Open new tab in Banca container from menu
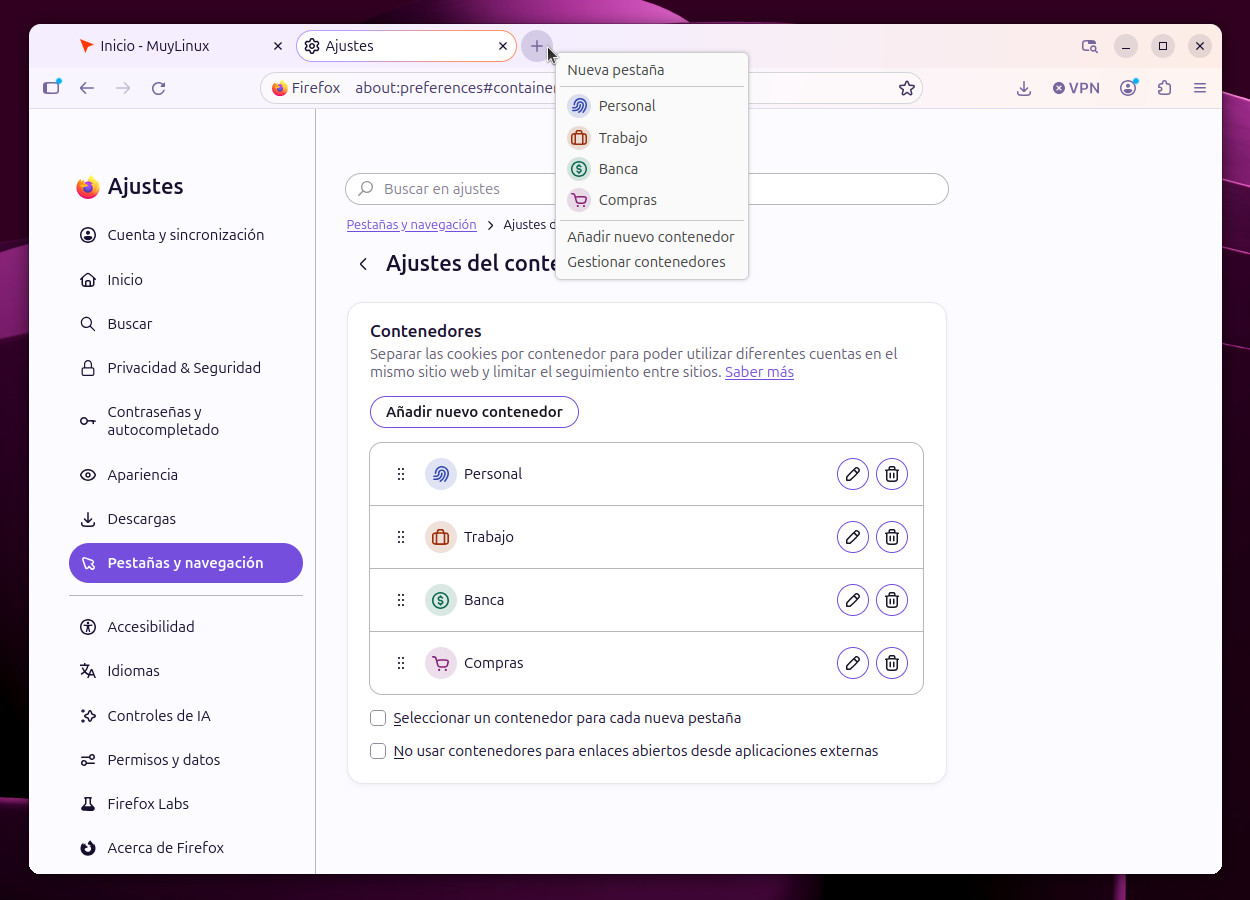This screenshot has height=900, width=1250. click(651, 169)
